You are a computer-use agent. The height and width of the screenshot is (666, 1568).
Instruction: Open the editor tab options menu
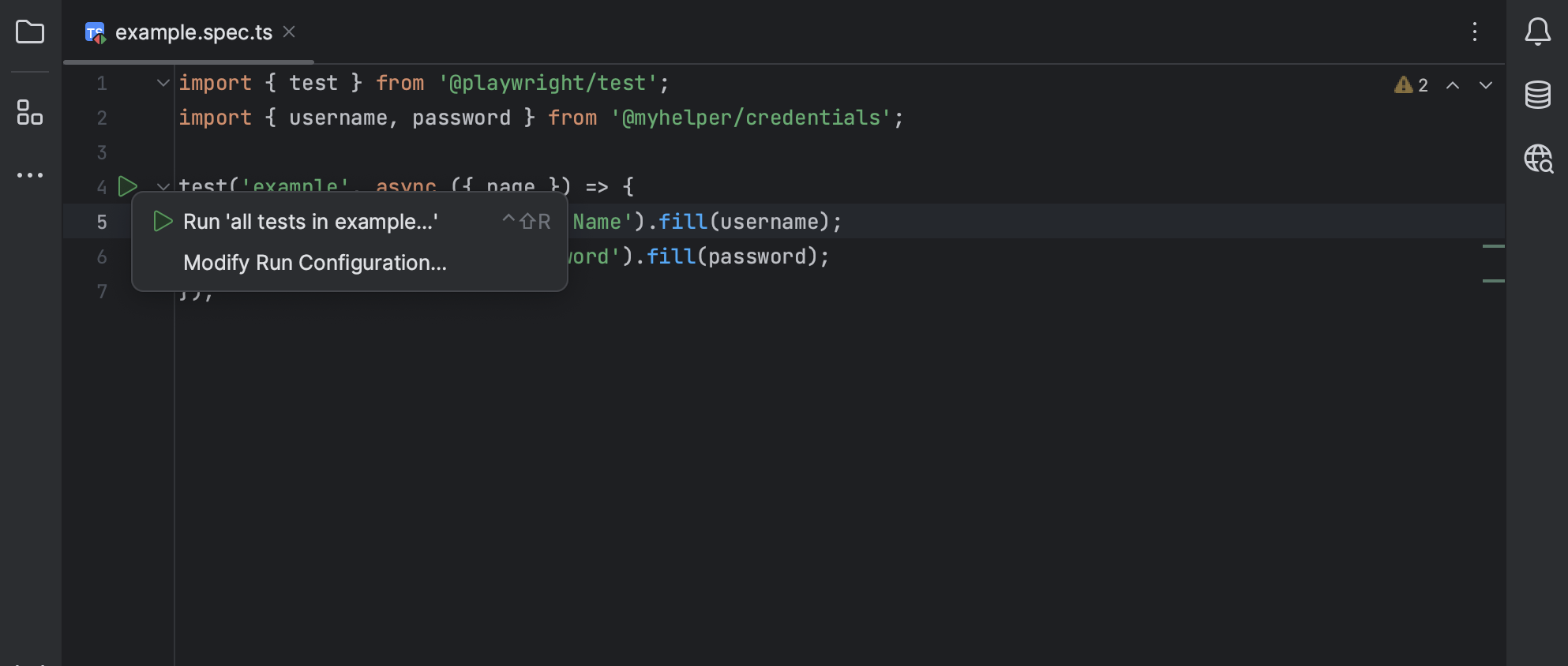pos(1474,32)
